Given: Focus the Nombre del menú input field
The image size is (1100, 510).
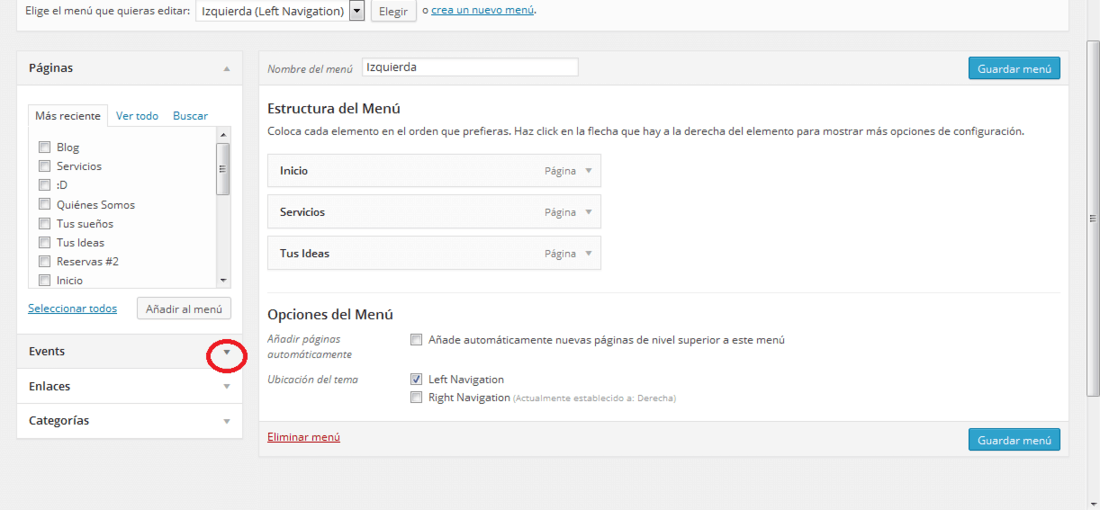Looking at the screenshot, I should tap(470, 67).
